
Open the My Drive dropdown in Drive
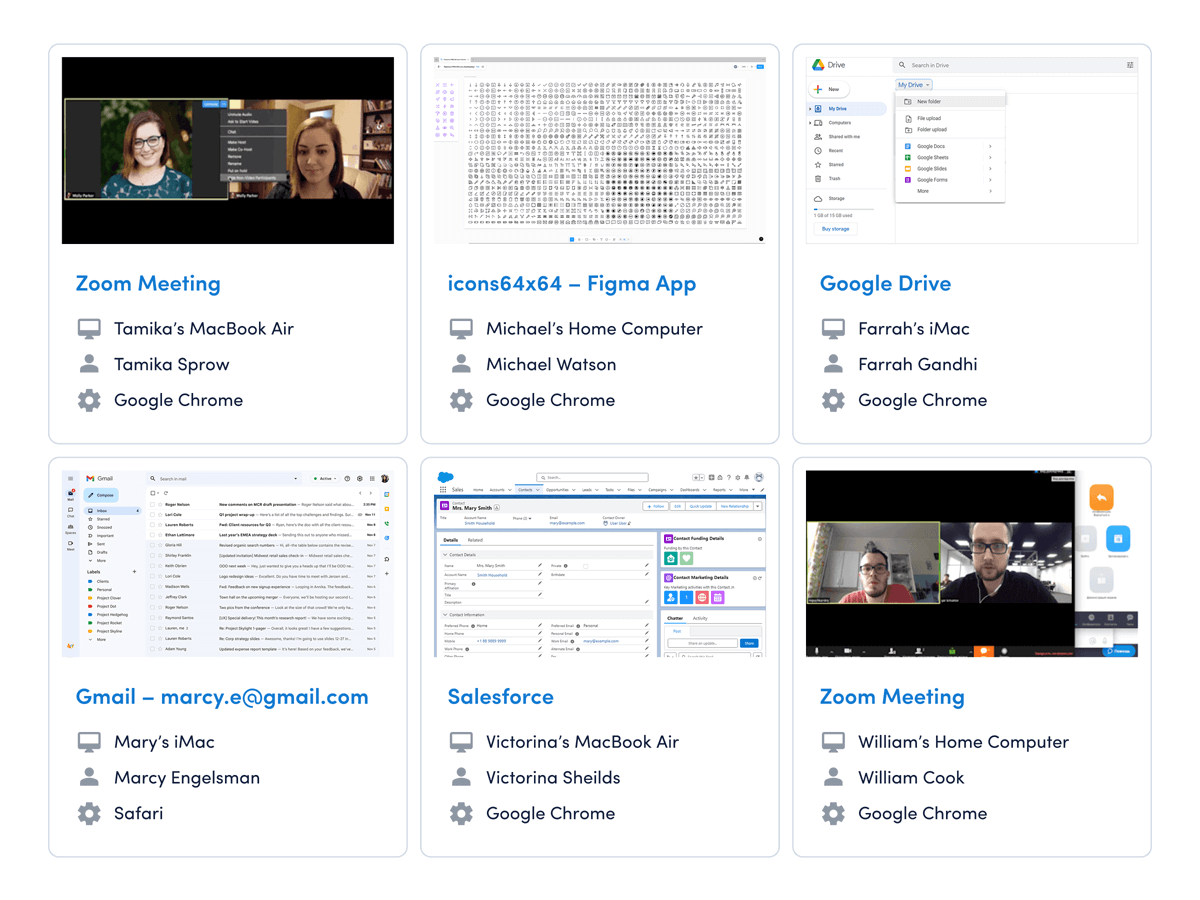[x=913, y=85]
